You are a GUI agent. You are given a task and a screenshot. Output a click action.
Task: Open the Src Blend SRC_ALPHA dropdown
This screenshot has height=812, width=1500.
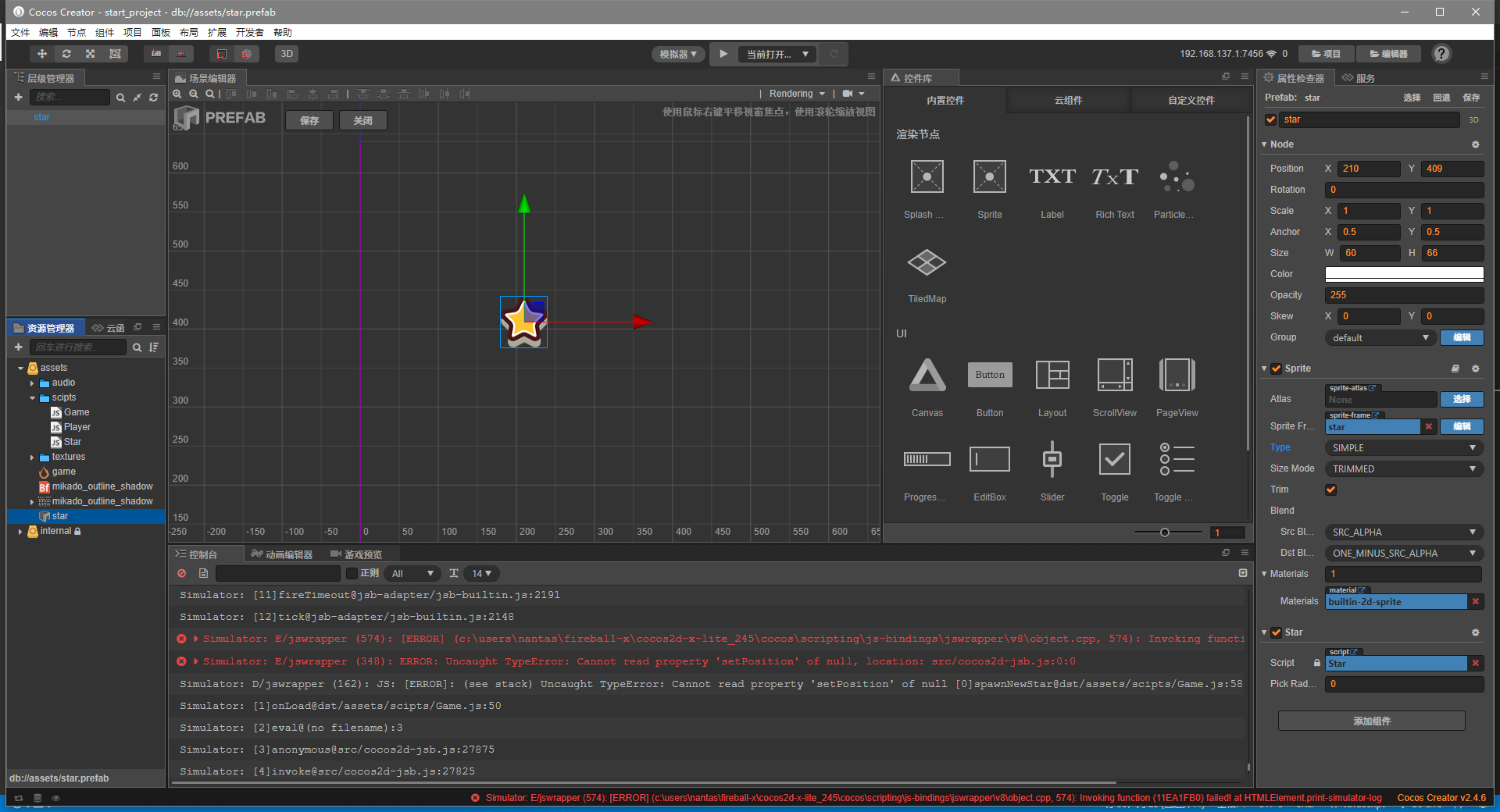click(x=1404, y=532)
